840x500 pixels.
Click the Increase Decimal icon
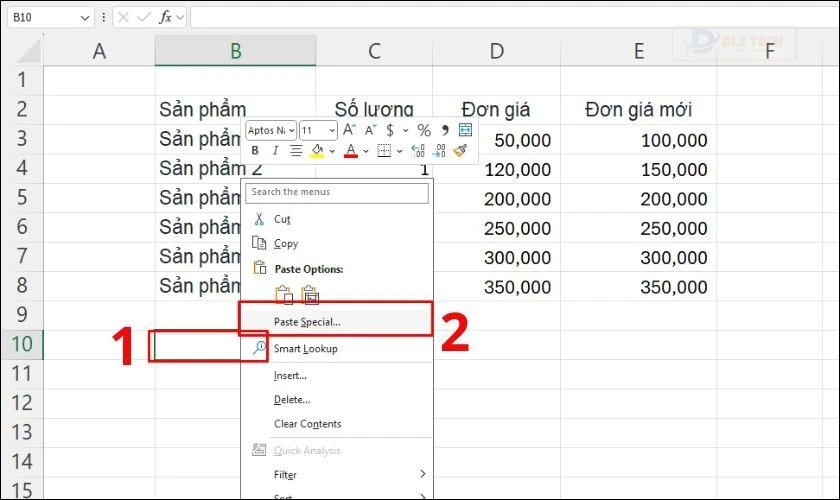(418, 151)
